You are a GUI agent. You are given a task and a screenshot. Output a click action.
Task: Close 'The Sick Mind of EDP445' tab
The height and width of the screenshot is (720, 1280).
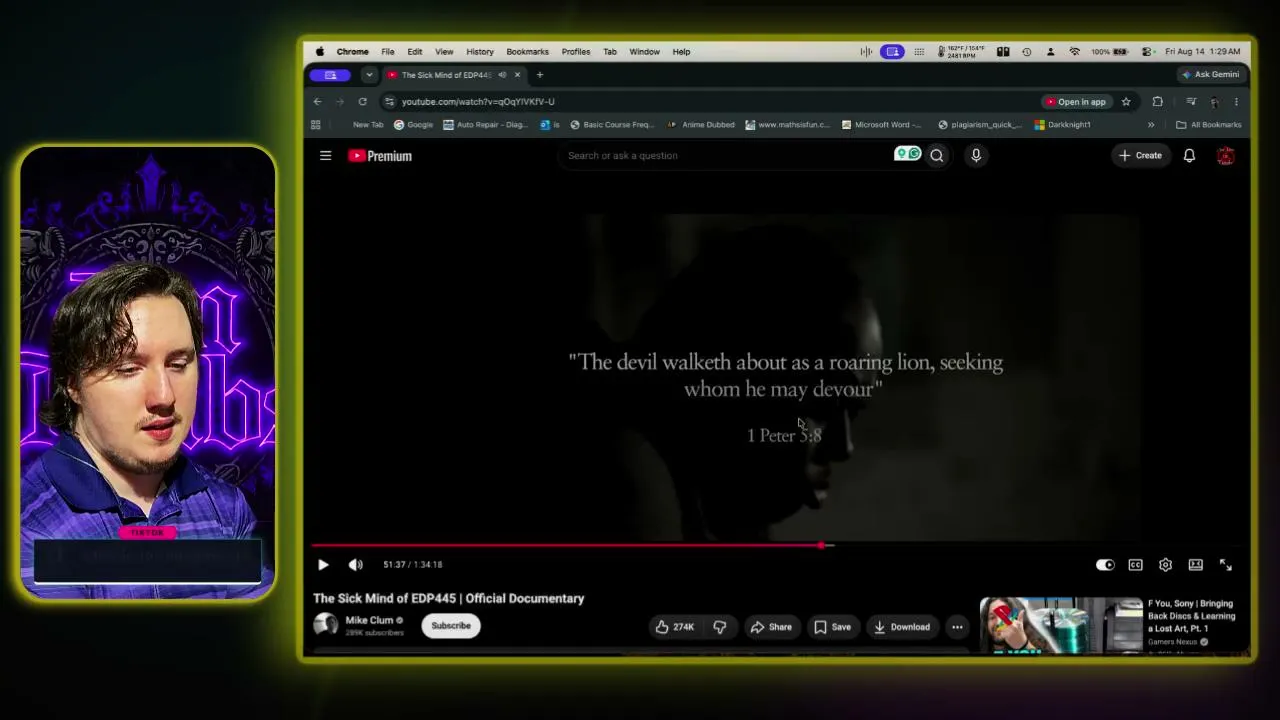pyautogui.click(x=517, y=75)
